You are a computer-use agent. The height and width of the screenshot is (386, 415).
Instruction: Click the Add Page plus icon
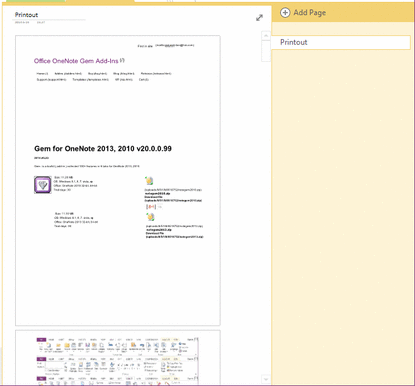click(285, 13)
